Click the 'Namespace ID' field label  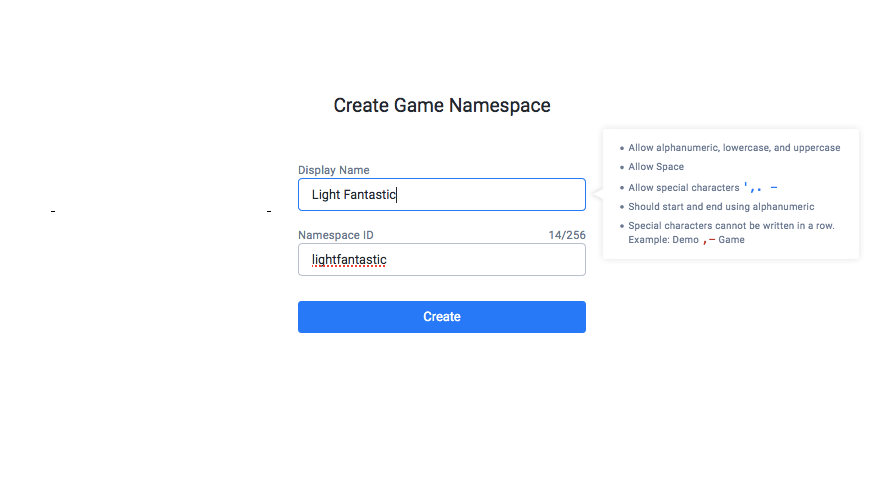pyautogui.click(x=336, y=235)
